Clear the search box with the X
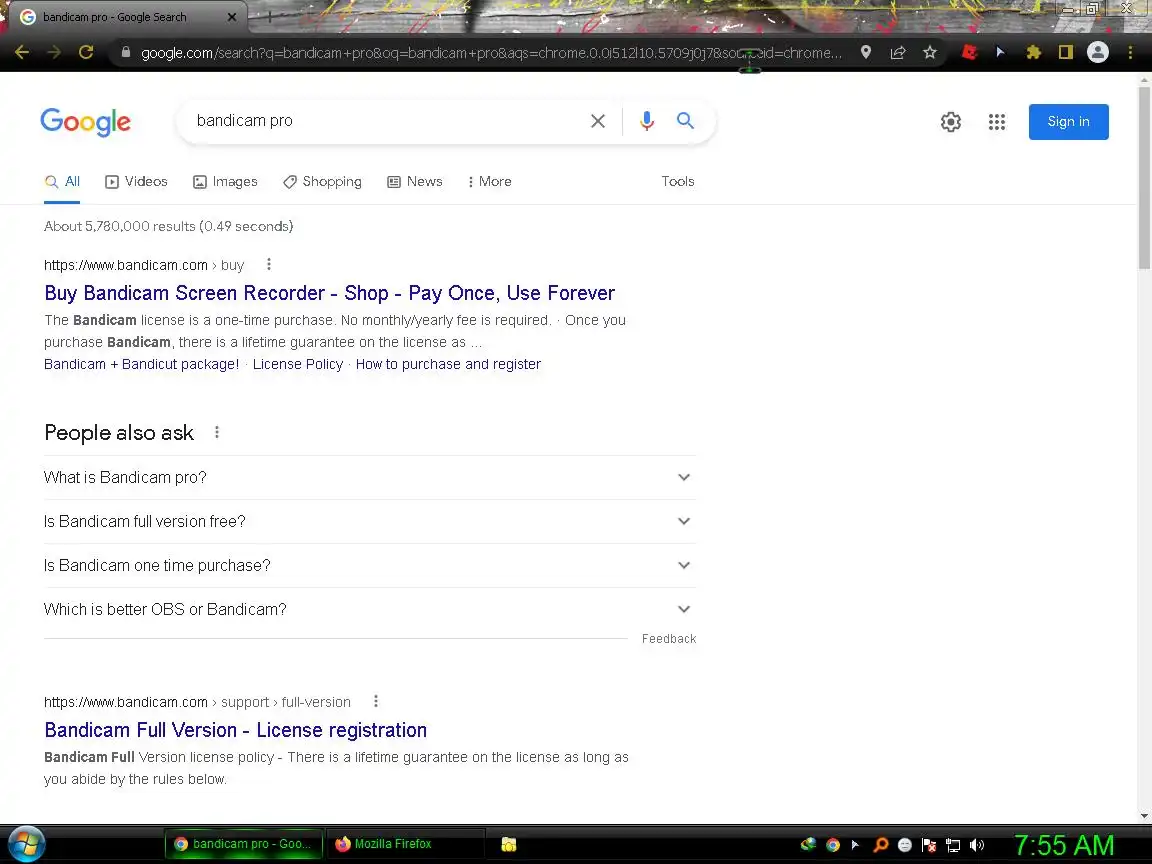This screenshot has height=864, width=1152. 598,121
